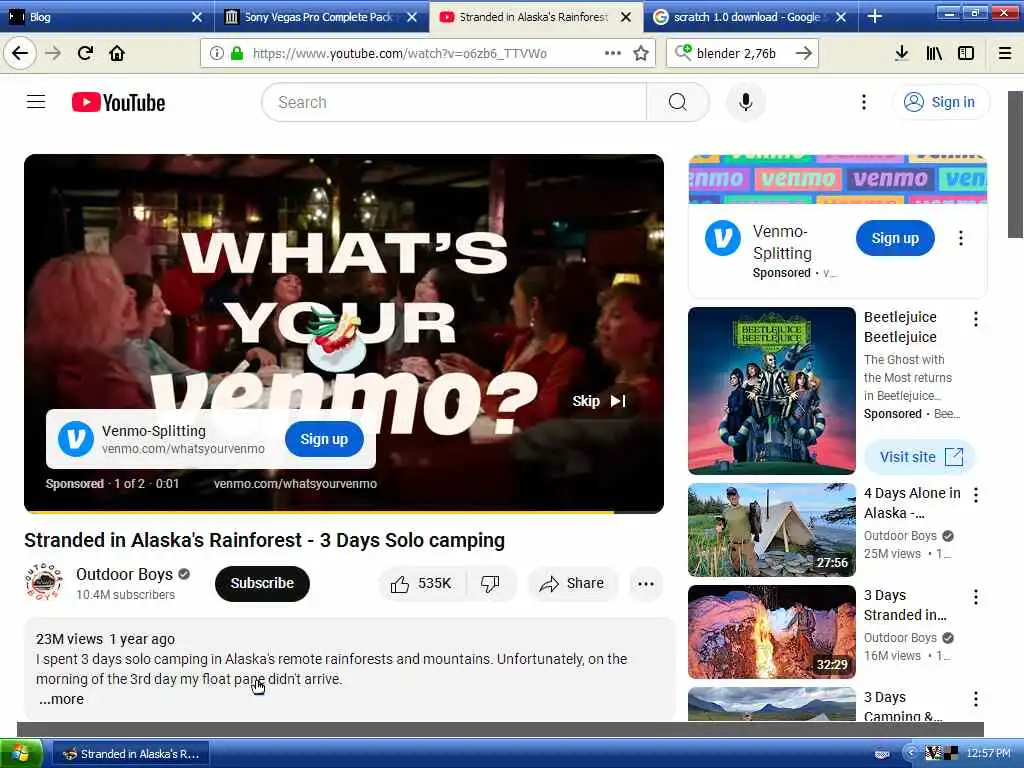This screenshot has width=1024, height=768.
Task: Expand hidden system tray icons arrow
Action: click(x=910, y=754)
